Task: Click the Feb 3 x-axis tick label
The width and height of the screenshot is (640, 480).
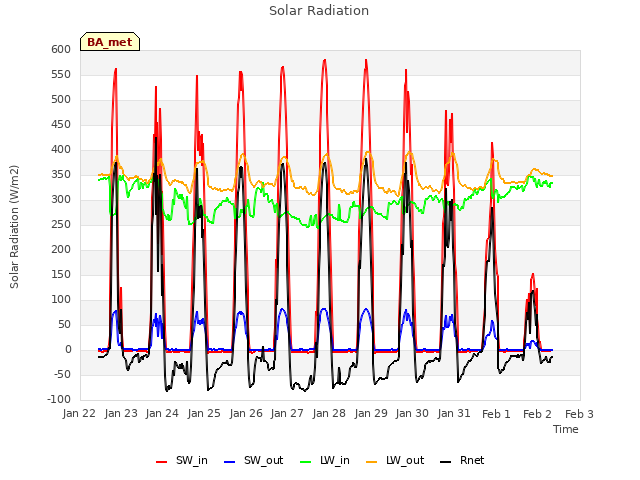Action: pos(580,414)
